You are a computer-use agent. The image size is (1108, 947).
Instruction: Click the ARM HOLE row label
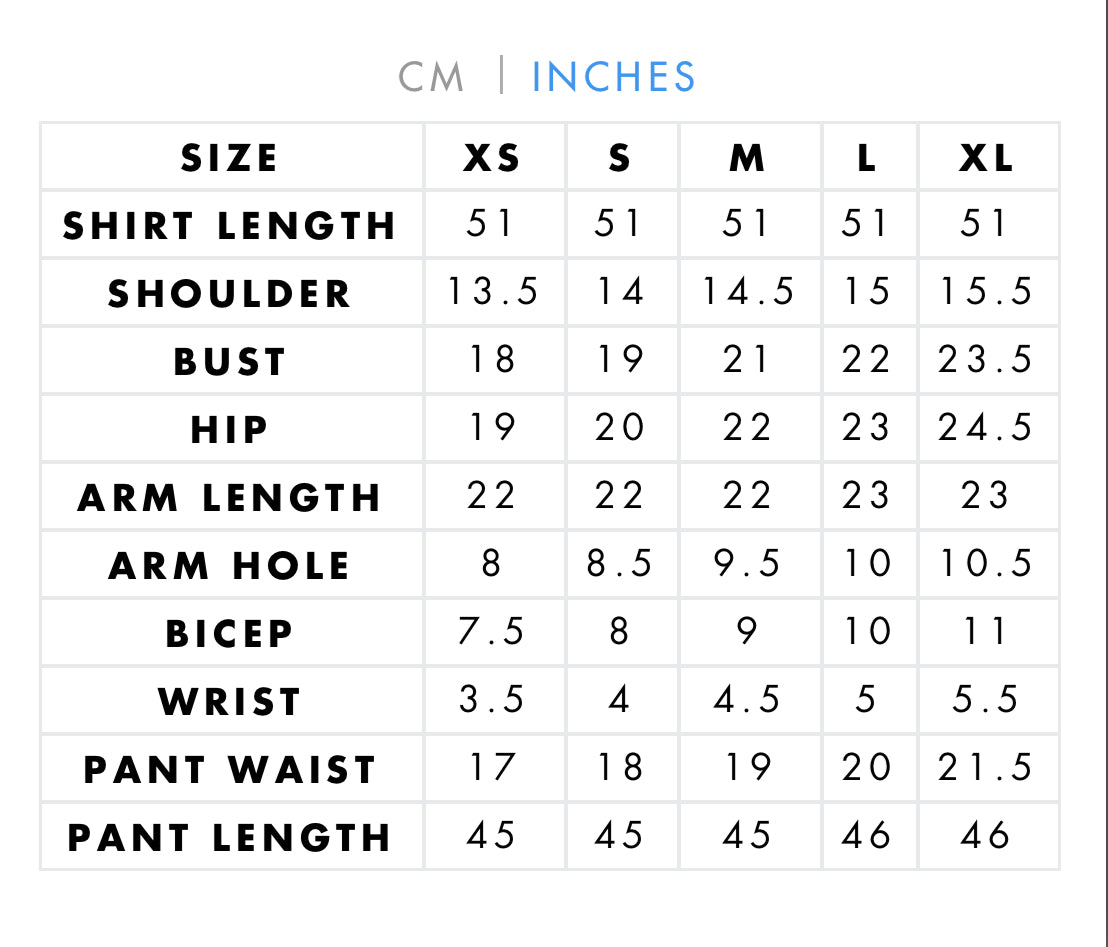230,565
